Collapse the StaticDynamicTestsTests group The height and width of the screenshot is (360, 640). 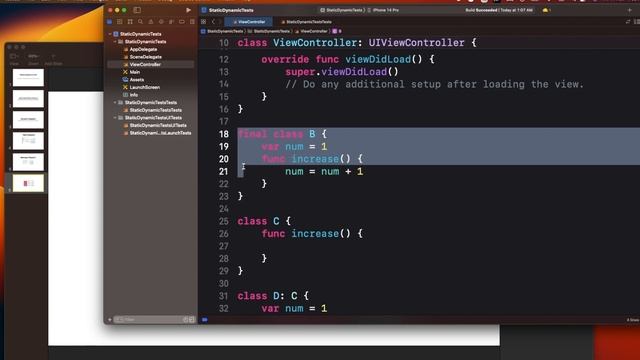(x=115, y=102)
